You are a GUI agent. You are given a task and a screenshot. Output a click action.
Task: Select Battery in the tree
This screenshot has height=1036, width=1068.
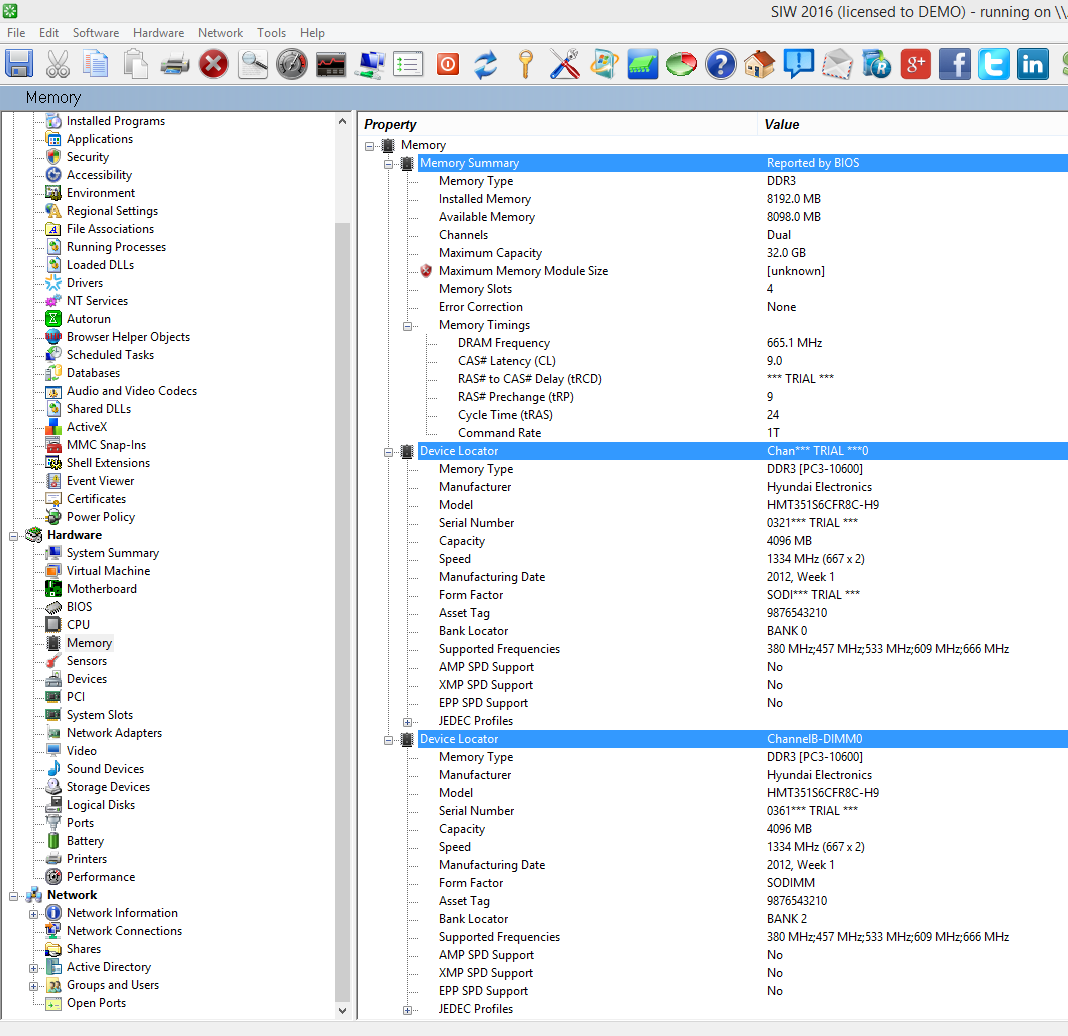click(x=85, y=841)
